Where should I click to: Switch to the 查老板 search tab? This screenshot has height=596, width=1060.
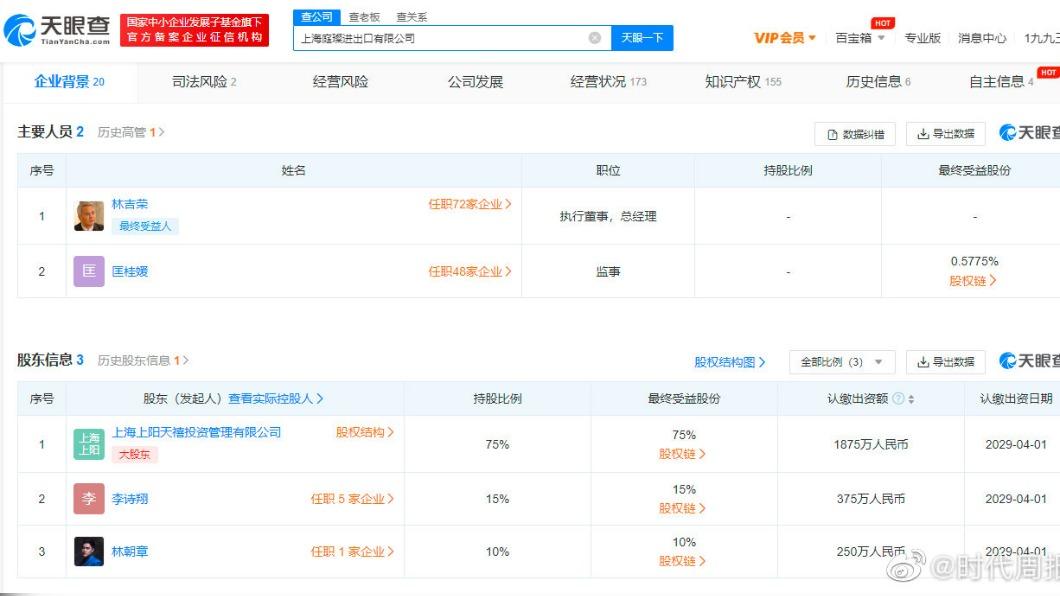pyautogui.click(x=364, y=17)
